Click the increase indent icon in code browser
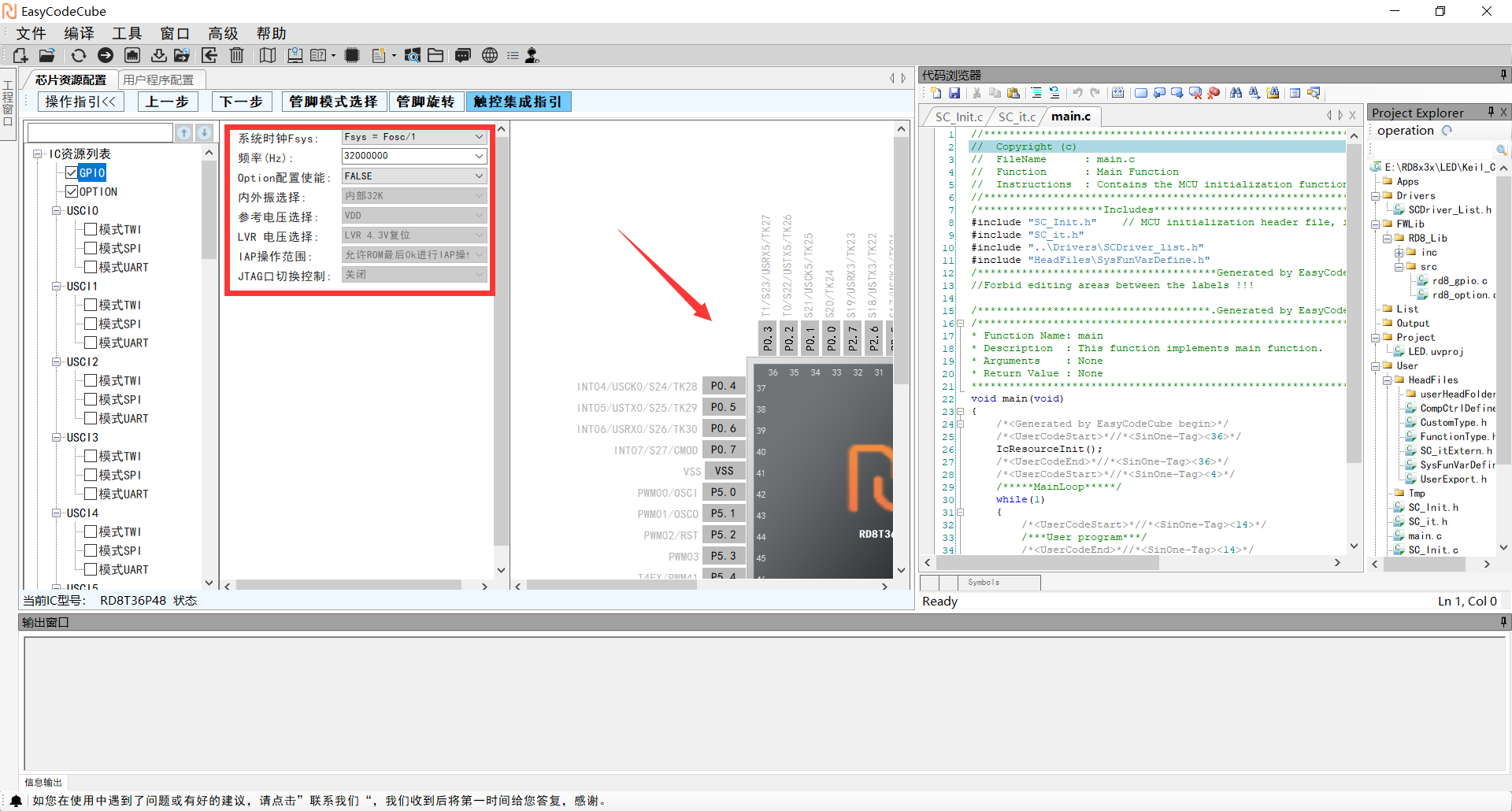 [1036, 93]
